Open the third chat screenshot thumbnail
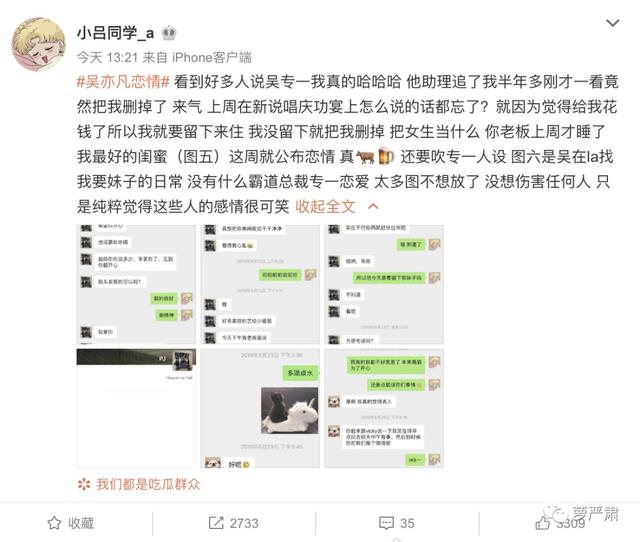The image size is (640, 542). [x=384, y=284]
